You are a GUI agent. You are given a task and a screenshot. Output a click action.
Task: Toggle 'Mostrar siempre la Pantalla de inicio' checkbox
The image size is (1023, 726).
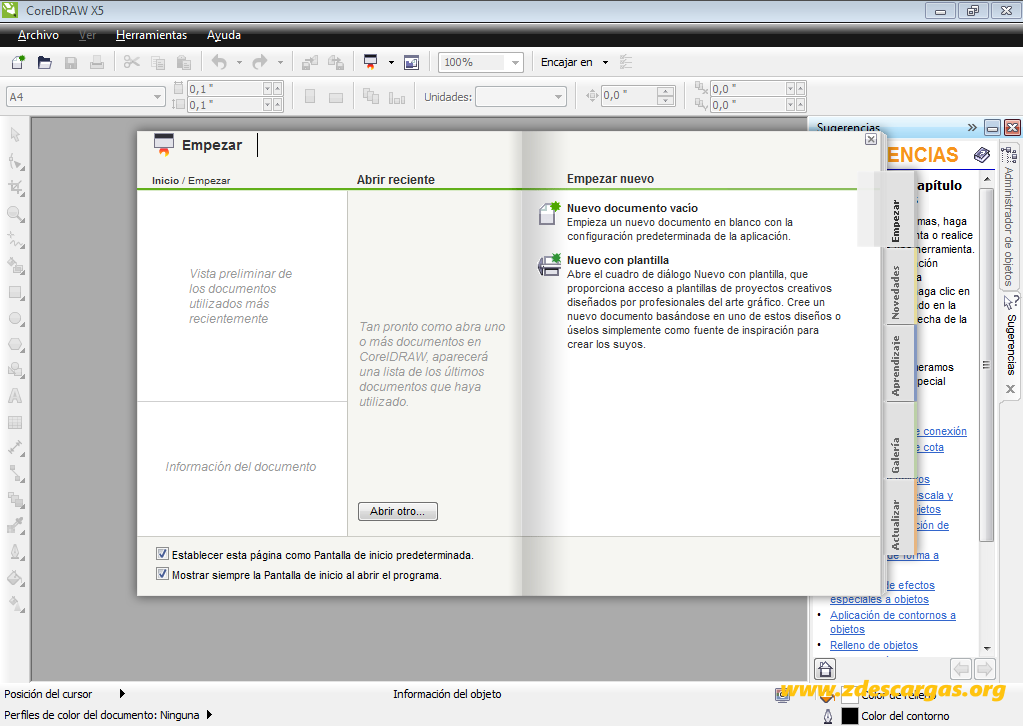click(x=162, y=574)
